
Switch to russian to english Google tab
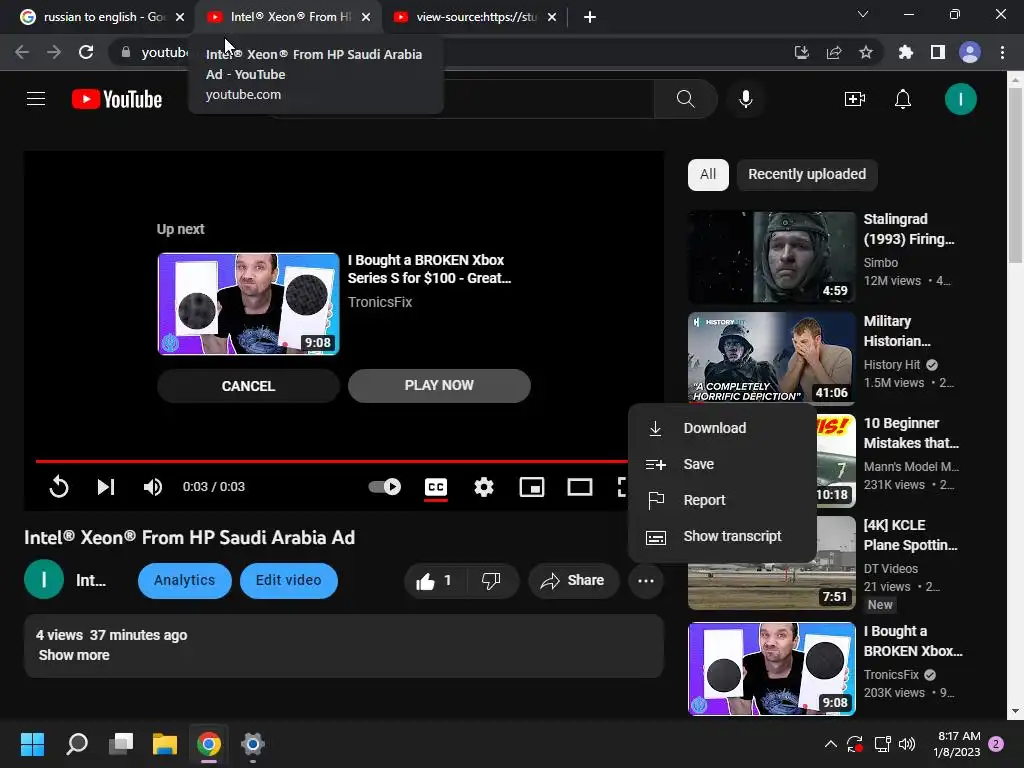pos(102,17)
